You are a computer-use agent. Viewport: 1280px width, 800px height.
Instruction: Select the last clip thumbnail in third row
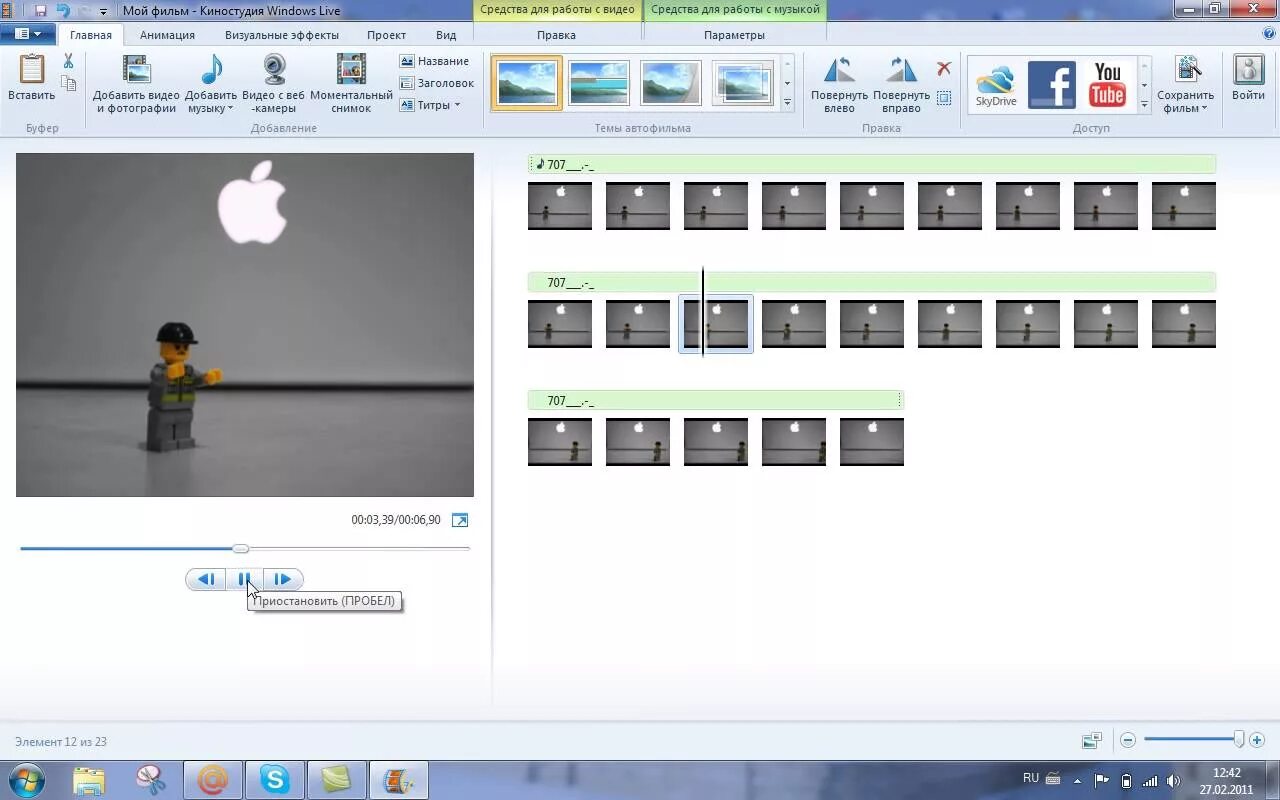pos(872,442)
